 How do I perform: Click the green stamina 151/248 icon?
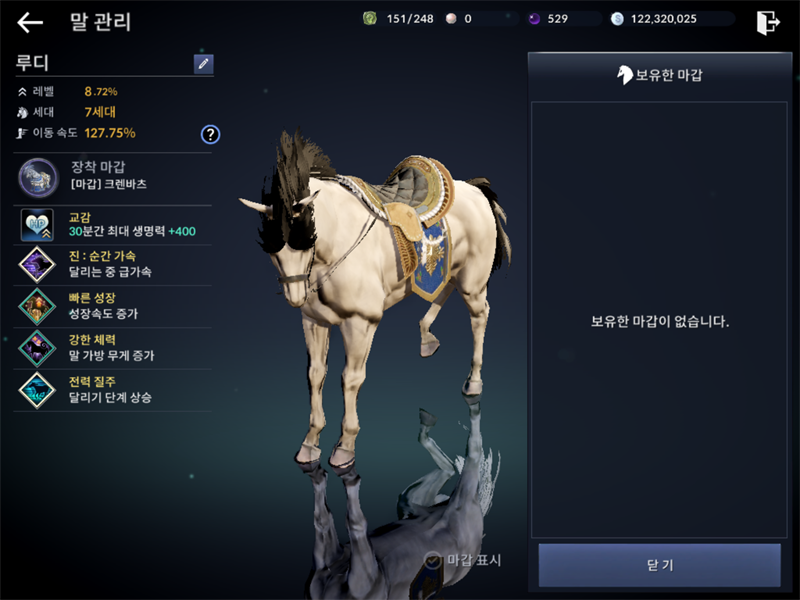click(370, 19)
